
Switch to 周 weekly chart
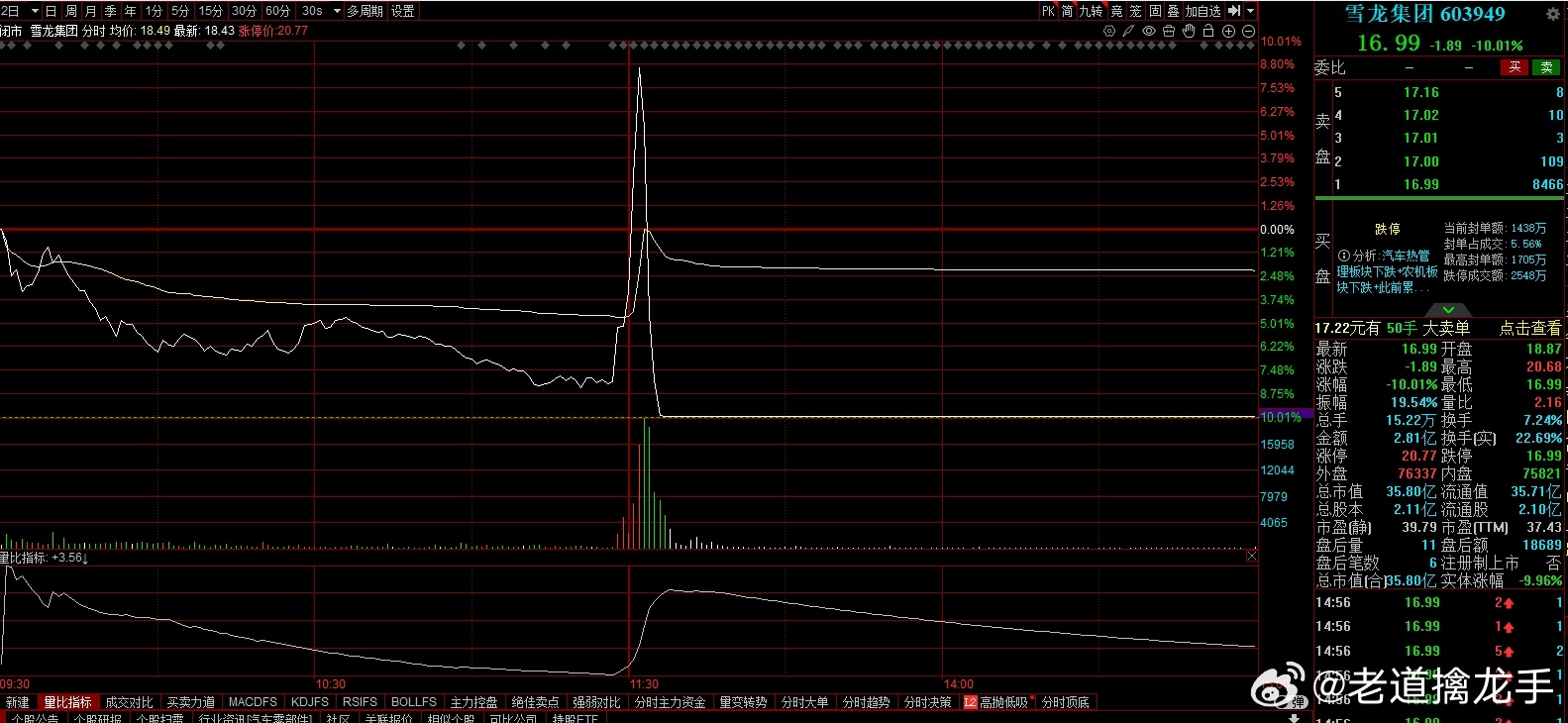(x=70, y=11)
